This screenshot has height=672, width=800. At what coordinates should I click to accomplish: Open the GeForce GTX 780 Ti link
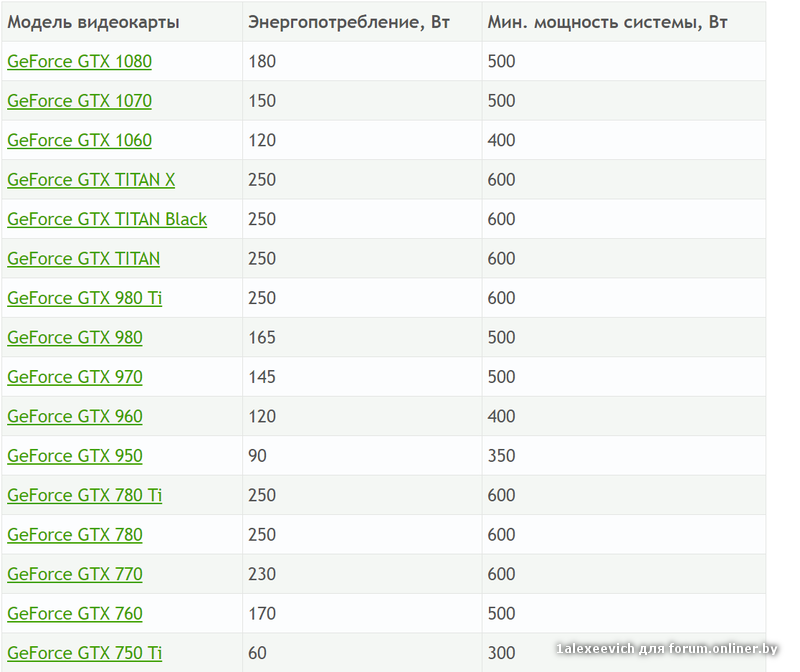(x=84, y=495)
